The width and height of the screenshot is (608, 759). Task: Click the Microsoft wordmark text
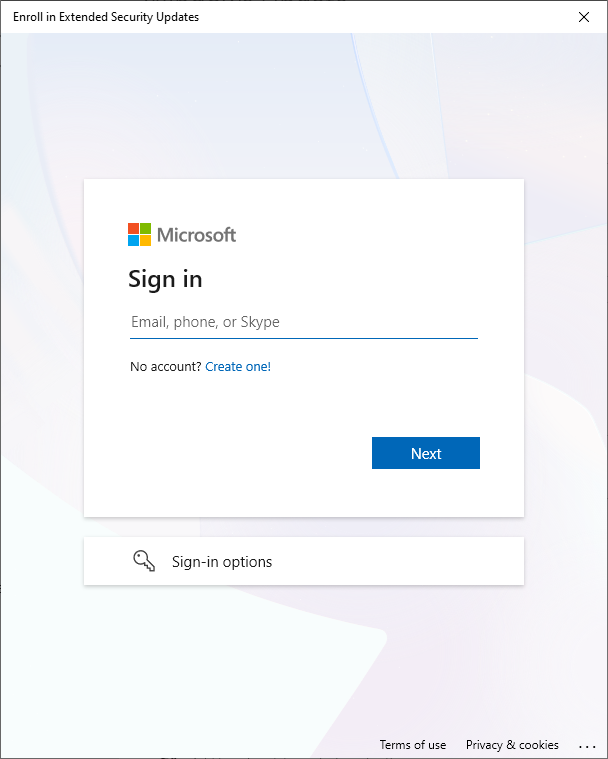[197, 235]
